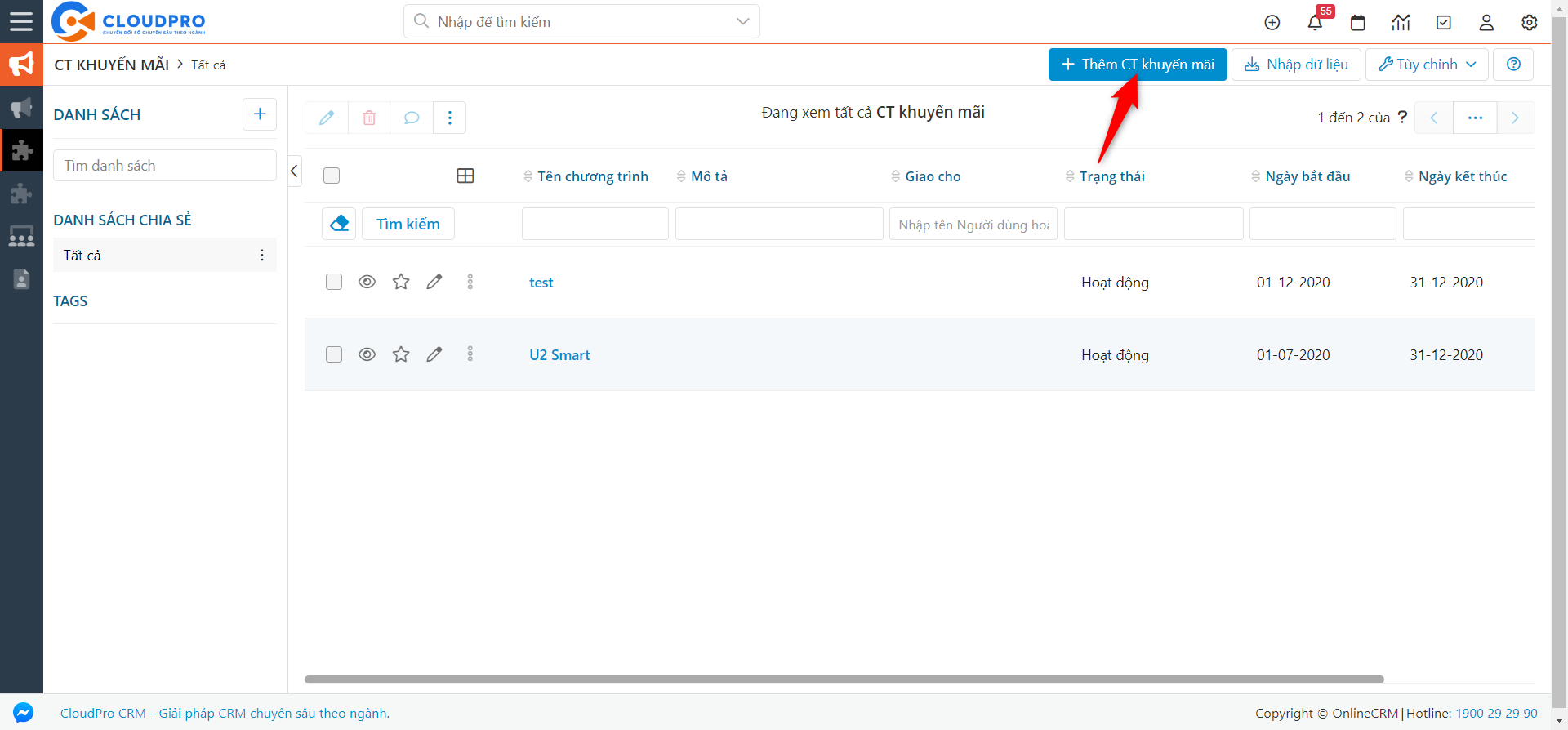Open the user profile icon
This screenshot has height=730, width=1568.
click(1486, 23)
